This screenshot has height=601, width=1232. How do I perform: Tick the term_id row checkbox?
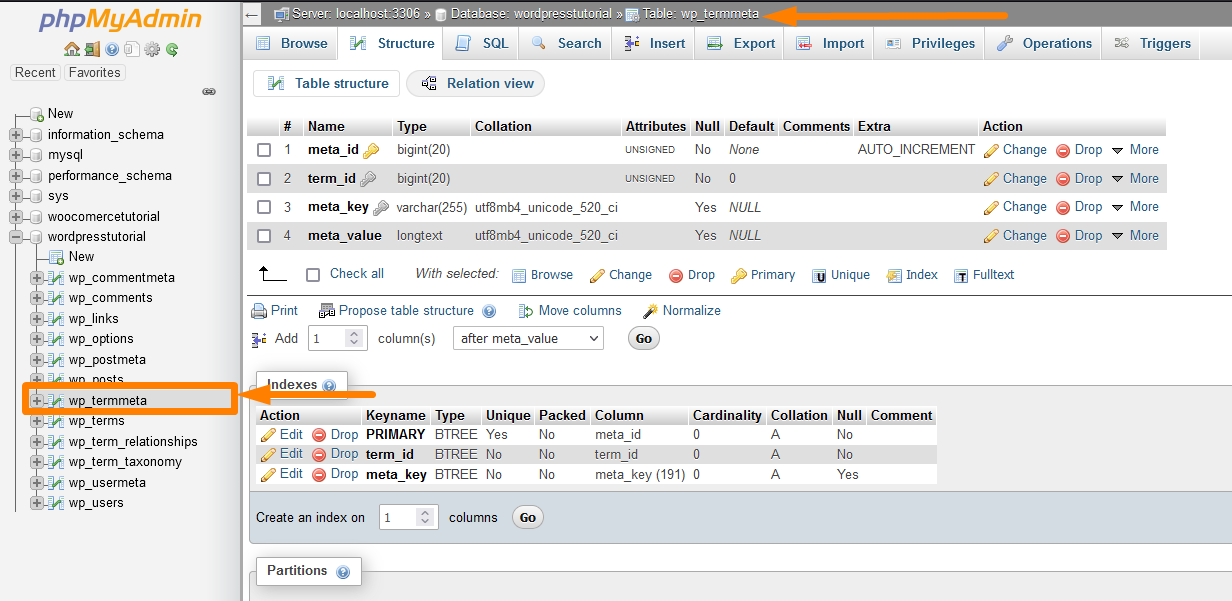(x=264, y=179)
